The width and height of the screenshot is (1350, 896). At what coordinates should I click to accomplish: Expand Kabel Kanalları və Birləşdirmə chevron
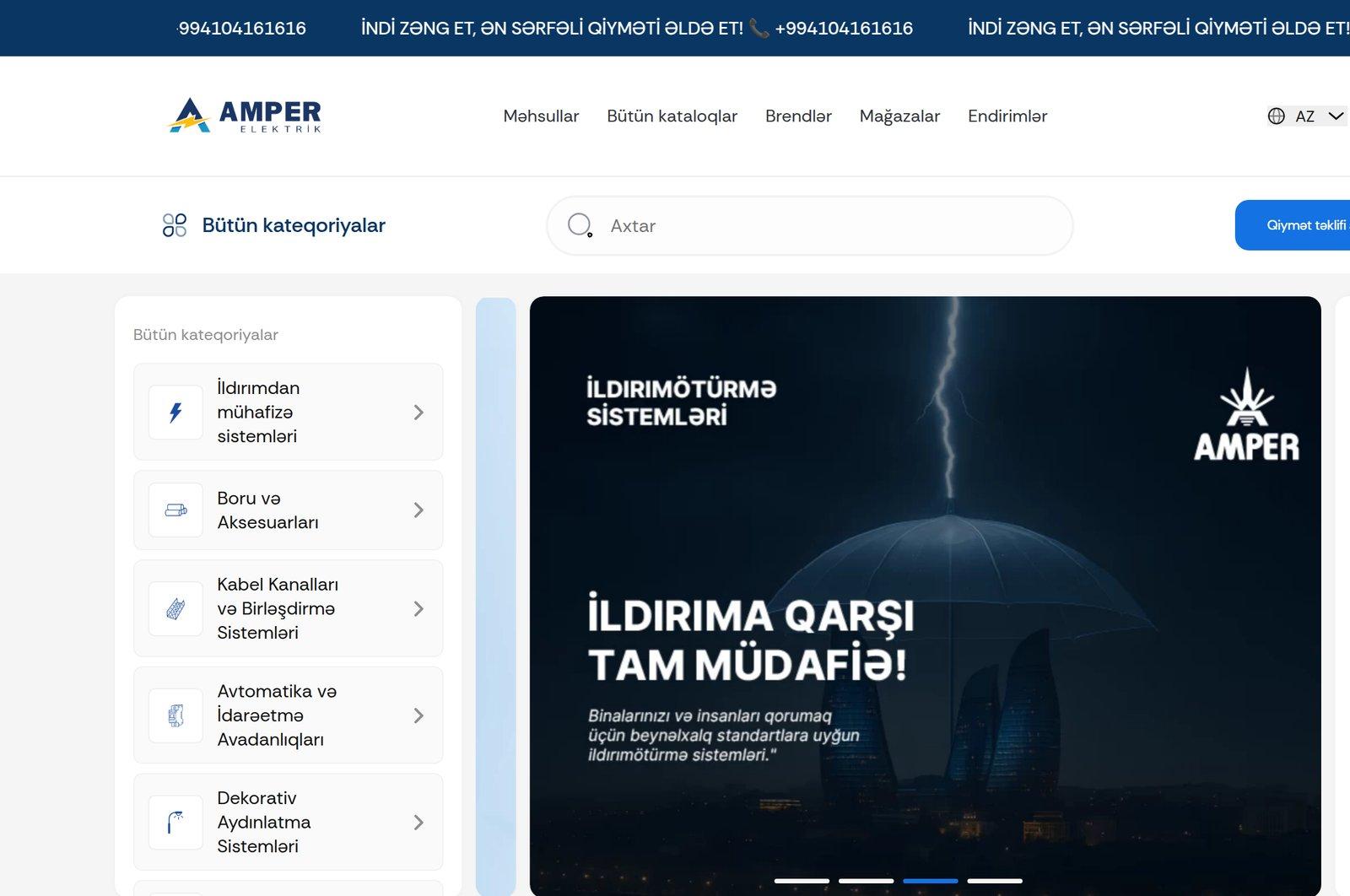click(x=418, y=608)
